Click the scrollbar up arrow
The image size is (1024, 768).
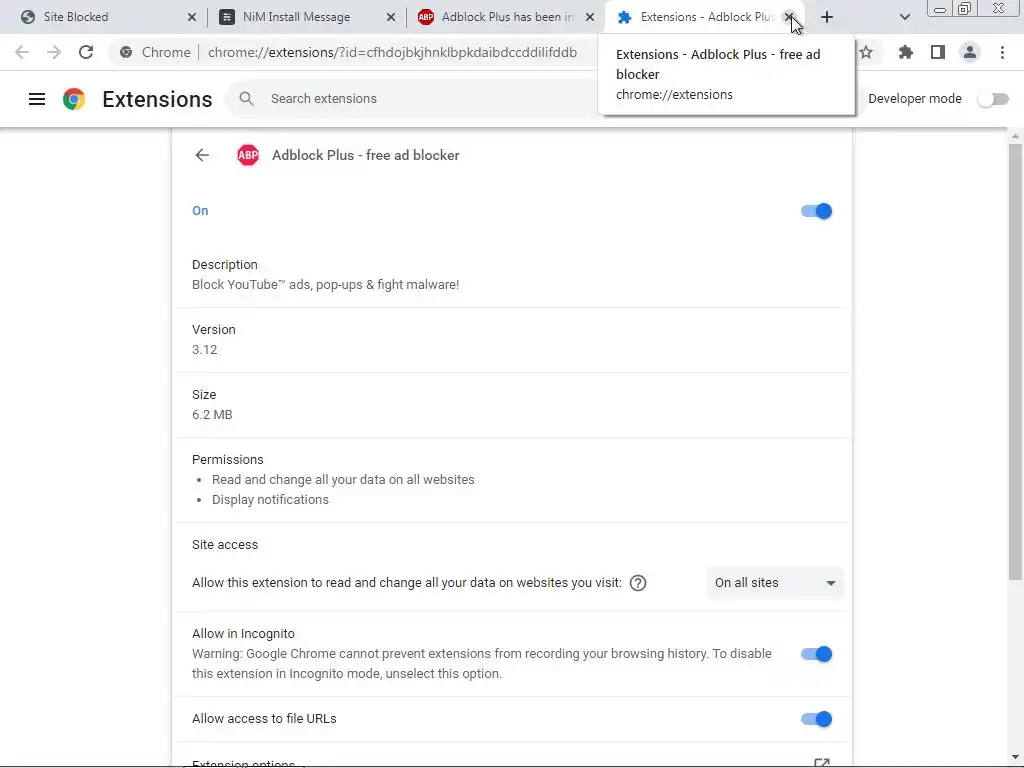pos(1015,136)
